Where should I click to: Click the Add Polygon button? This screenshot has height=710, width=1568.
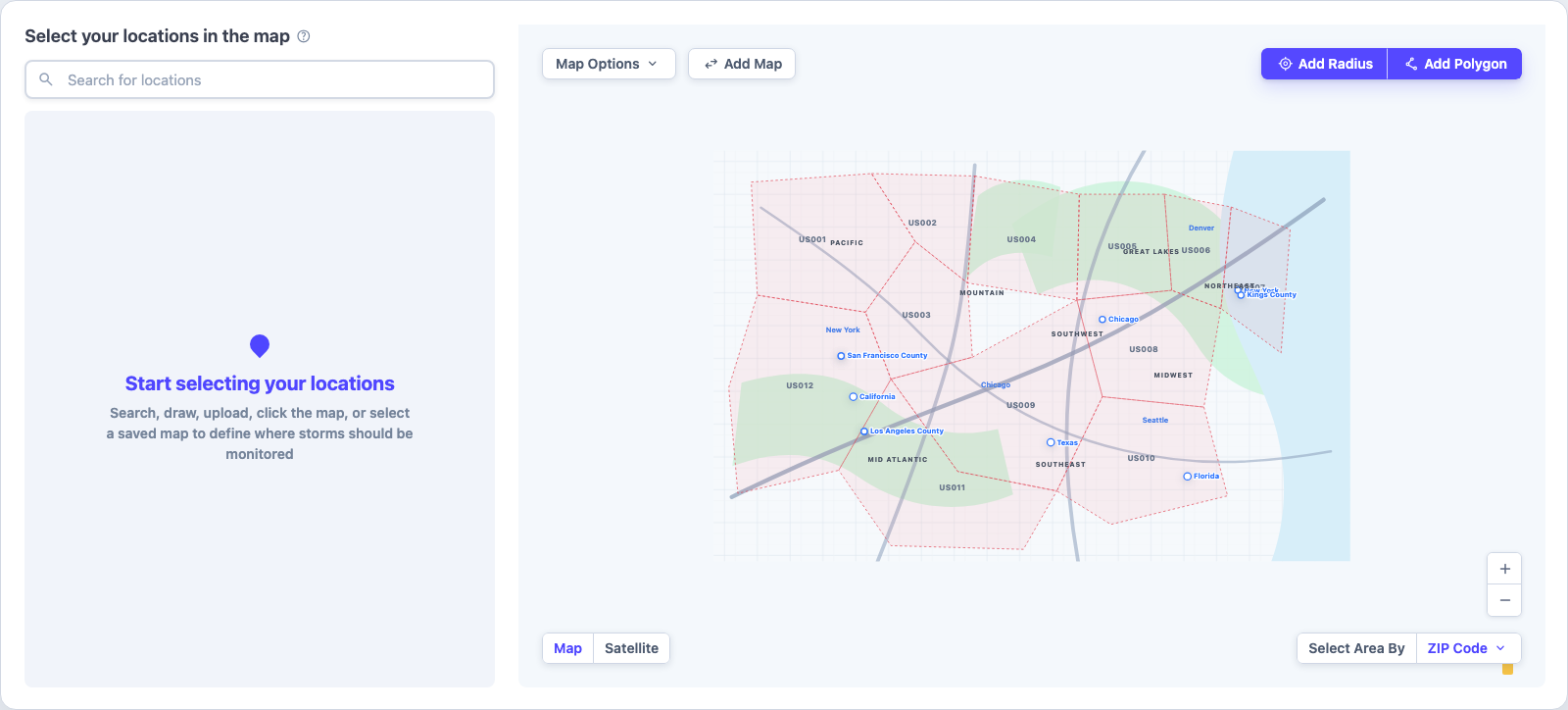pyautogui.click(x=1454, y=64)
